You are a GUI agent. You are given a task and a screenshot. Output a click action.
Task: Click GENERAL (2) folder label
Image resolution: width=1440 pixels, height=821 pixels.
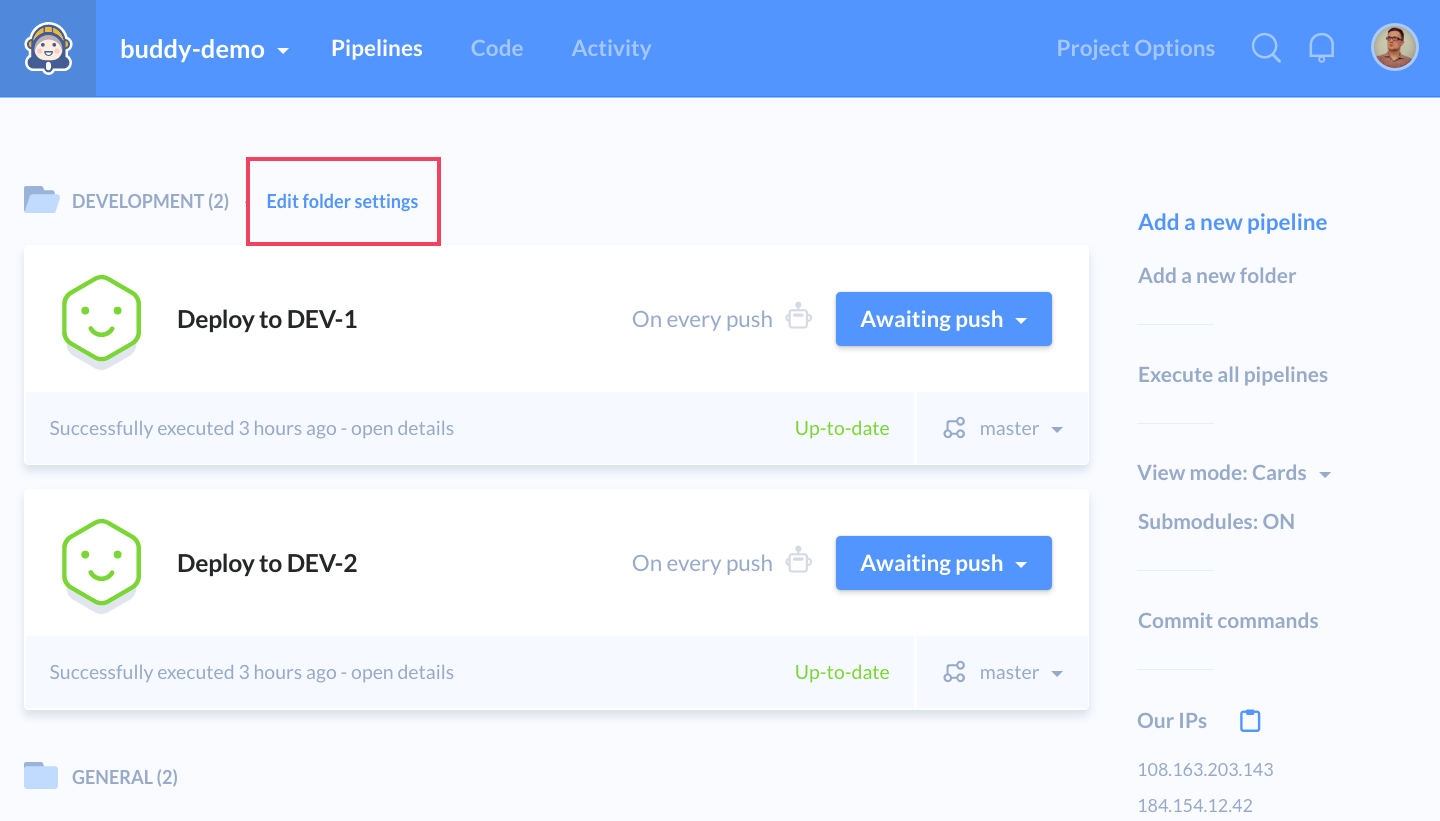click(125, 777)
